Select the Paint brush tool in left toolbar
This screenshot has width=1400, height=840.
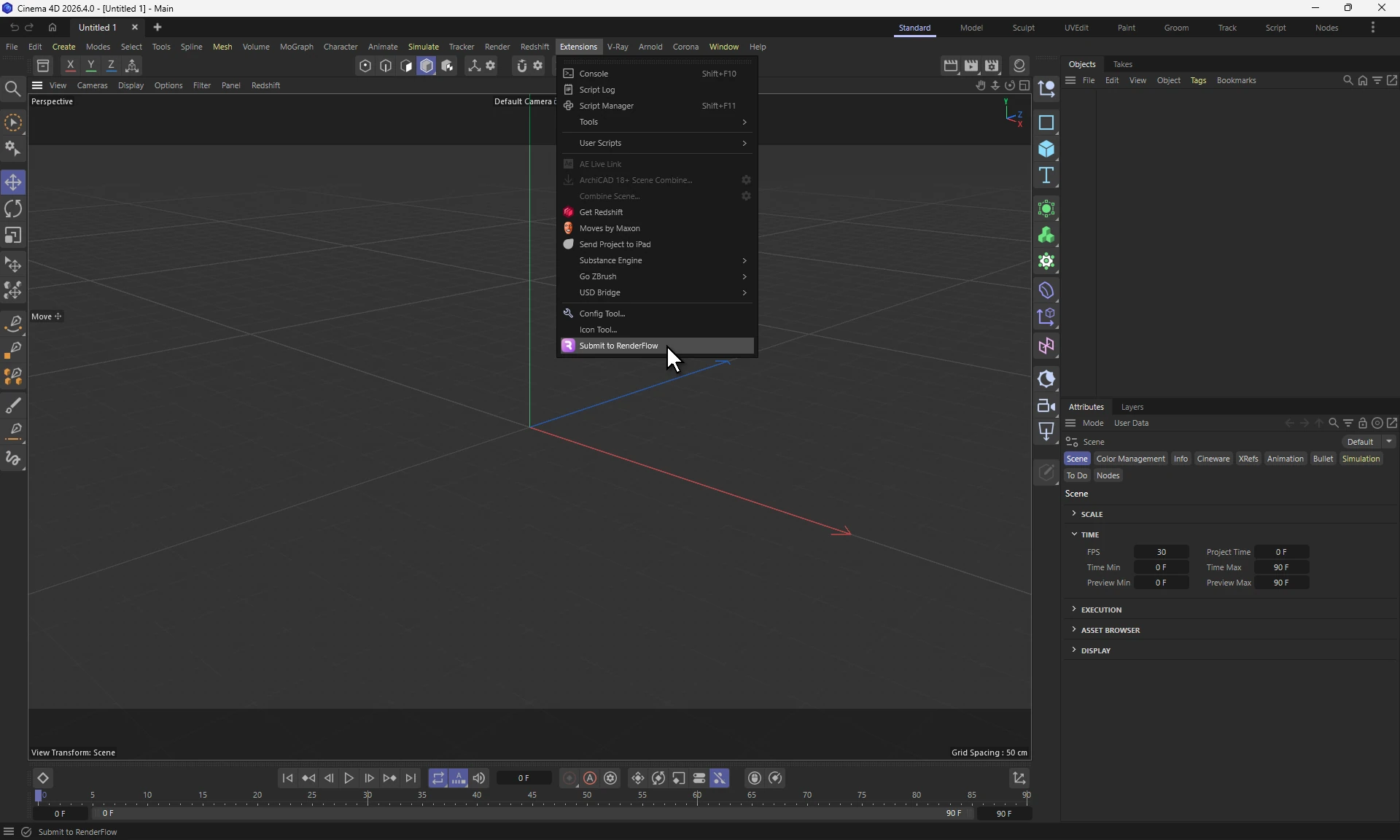[13, 405]
